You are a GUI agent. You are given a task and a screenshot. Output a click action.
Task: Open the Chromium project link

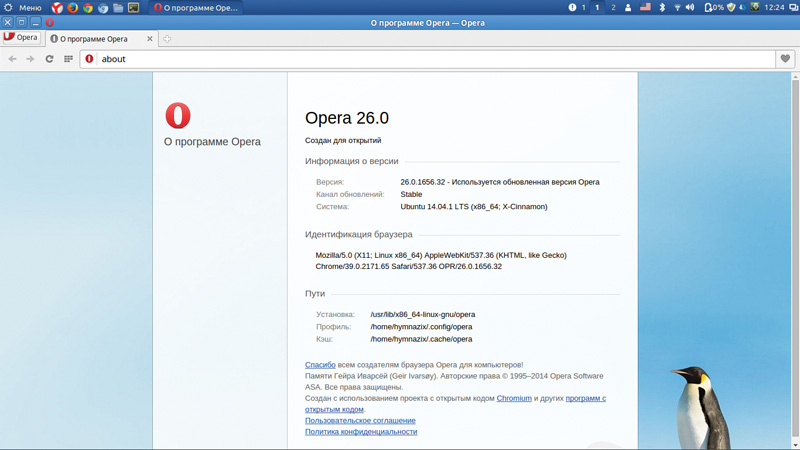pos(514,398)
